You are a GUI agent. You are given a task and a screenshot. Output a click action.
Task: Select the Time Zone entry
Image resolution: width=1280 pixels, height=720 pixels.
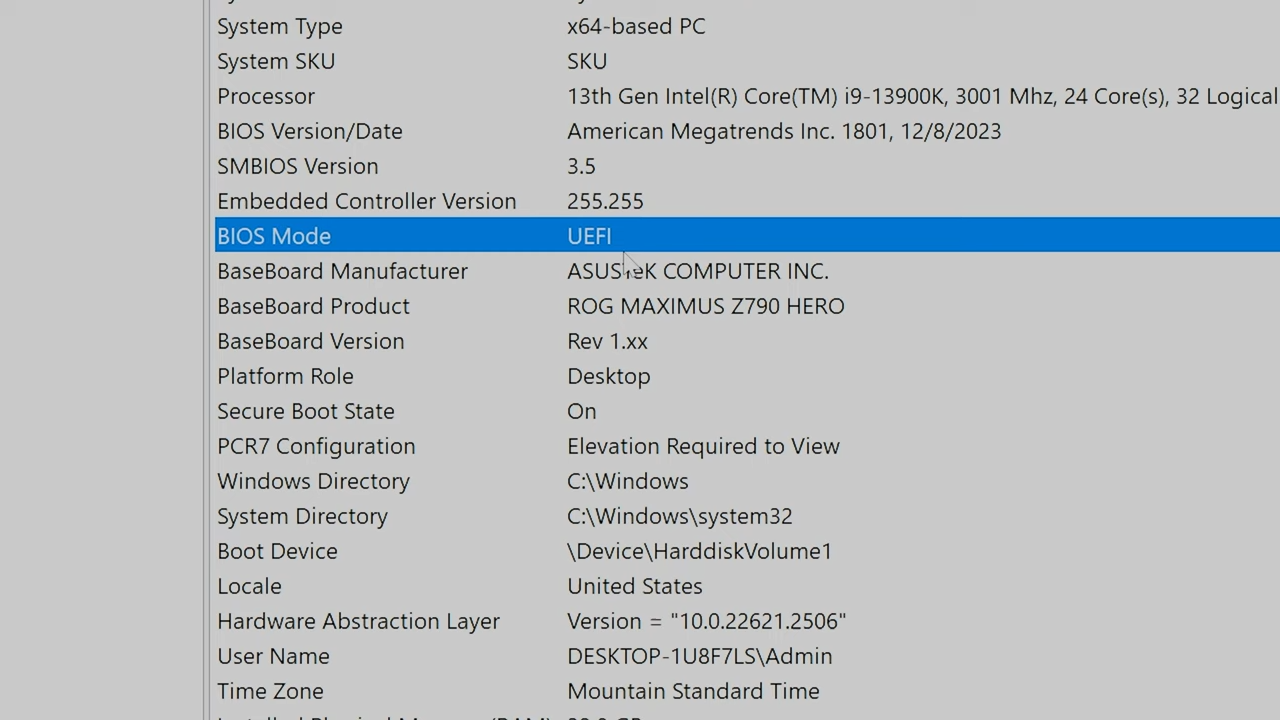pyautogui.click(x=400, y=691)
